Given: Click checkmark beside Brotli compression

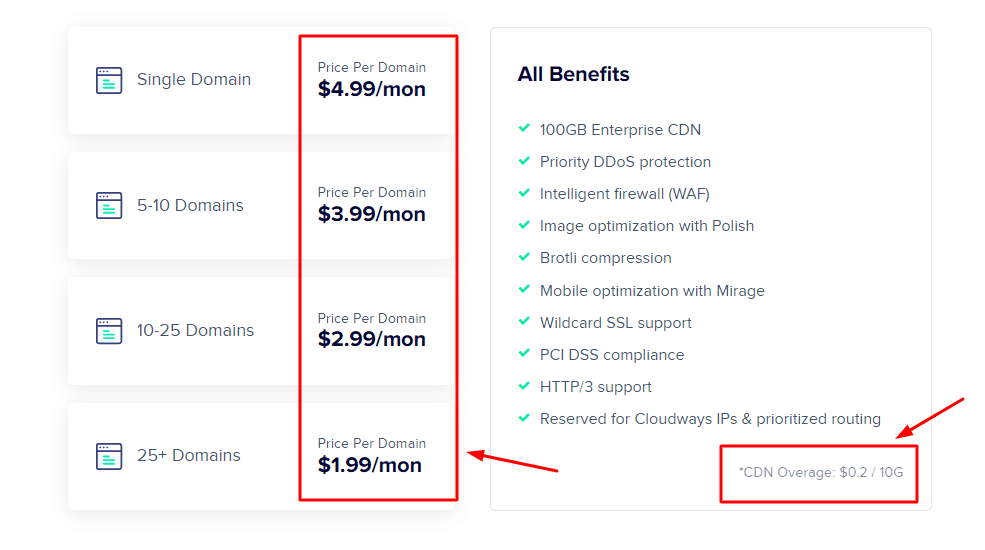Looking at the screenshot, I should click(x=524, y=257).
